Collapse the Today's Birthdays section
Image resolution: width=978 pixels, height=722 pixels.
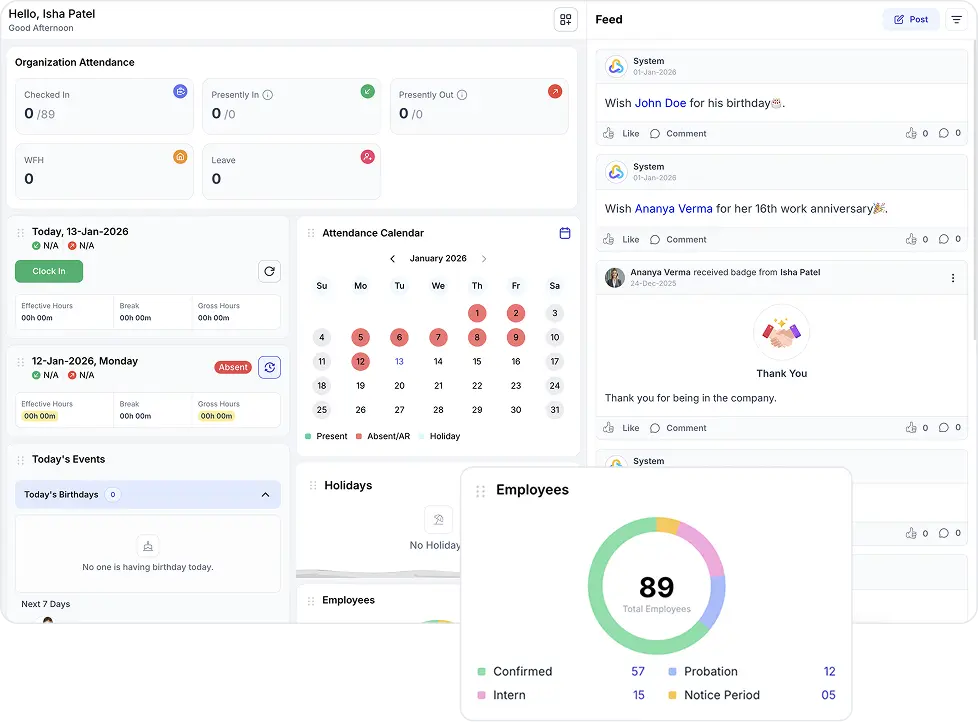pos(265,495)
